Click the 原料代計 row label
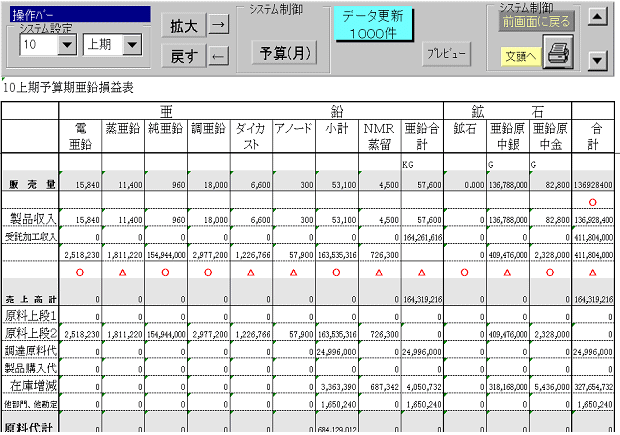Viewport: 620px width, 435px height. 28,427
